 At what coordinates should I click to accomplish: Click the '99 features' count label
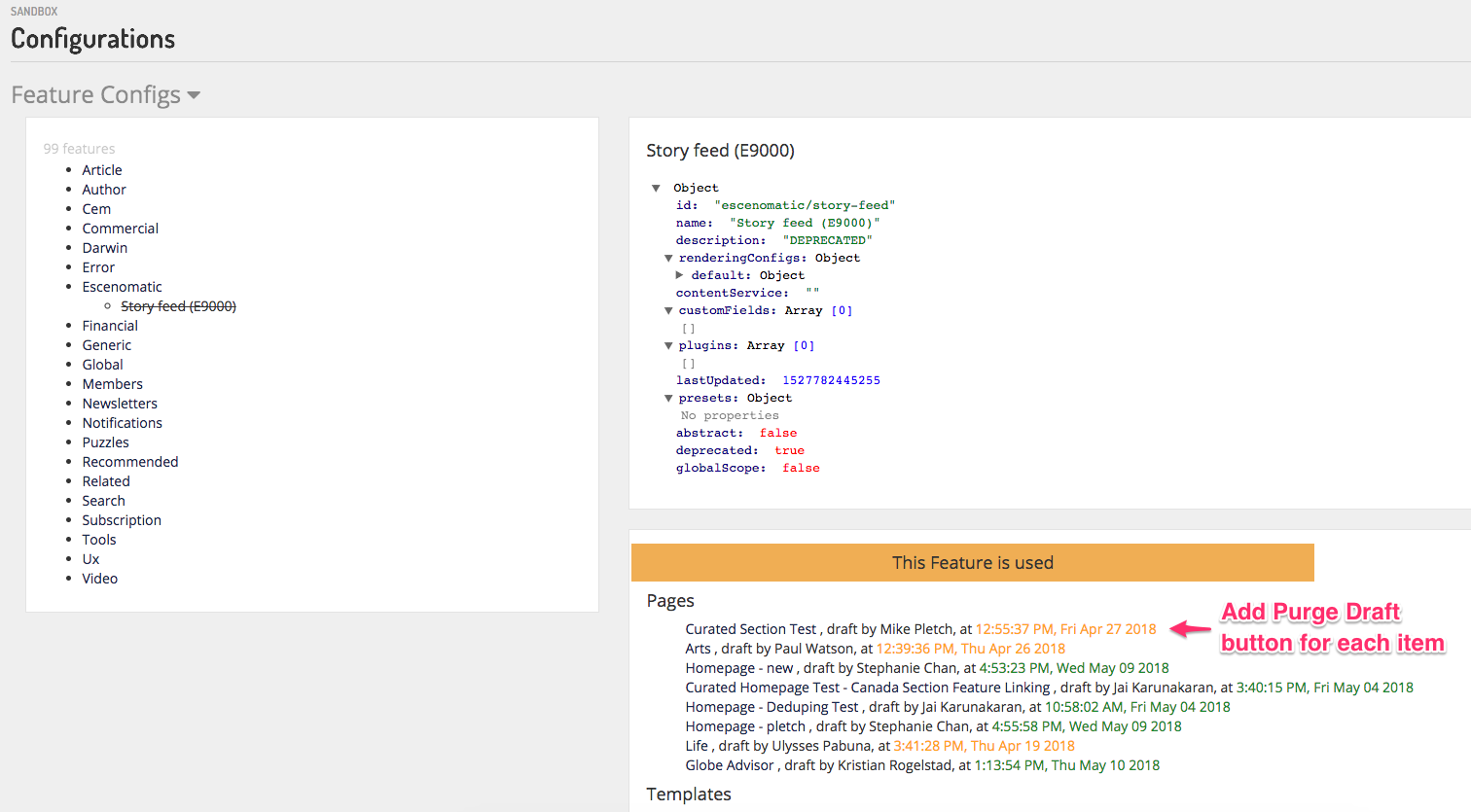[79, 149]
